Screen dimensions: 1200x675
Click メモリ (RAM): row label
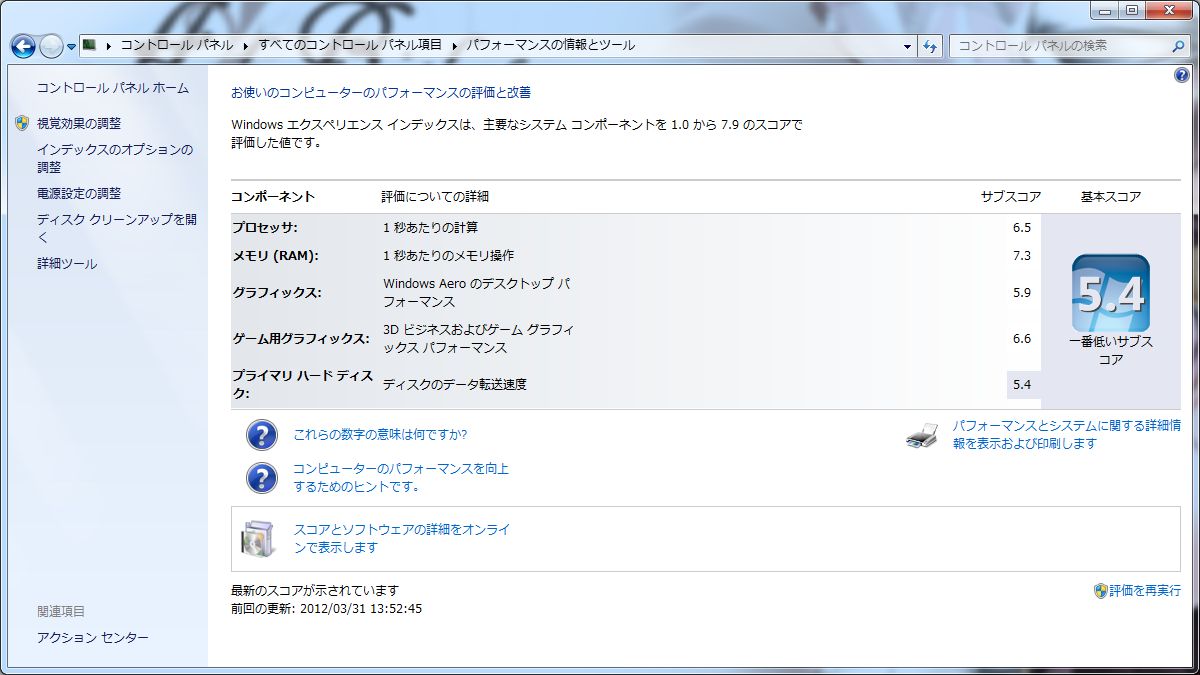[275, 256]
